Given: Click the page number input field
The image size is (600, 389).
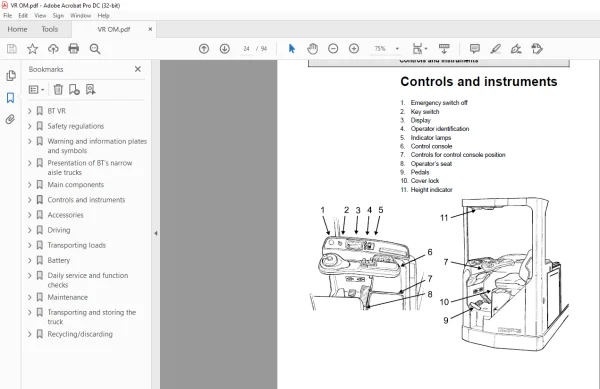Looking at the screenshot, I should (x=246, y=49).
